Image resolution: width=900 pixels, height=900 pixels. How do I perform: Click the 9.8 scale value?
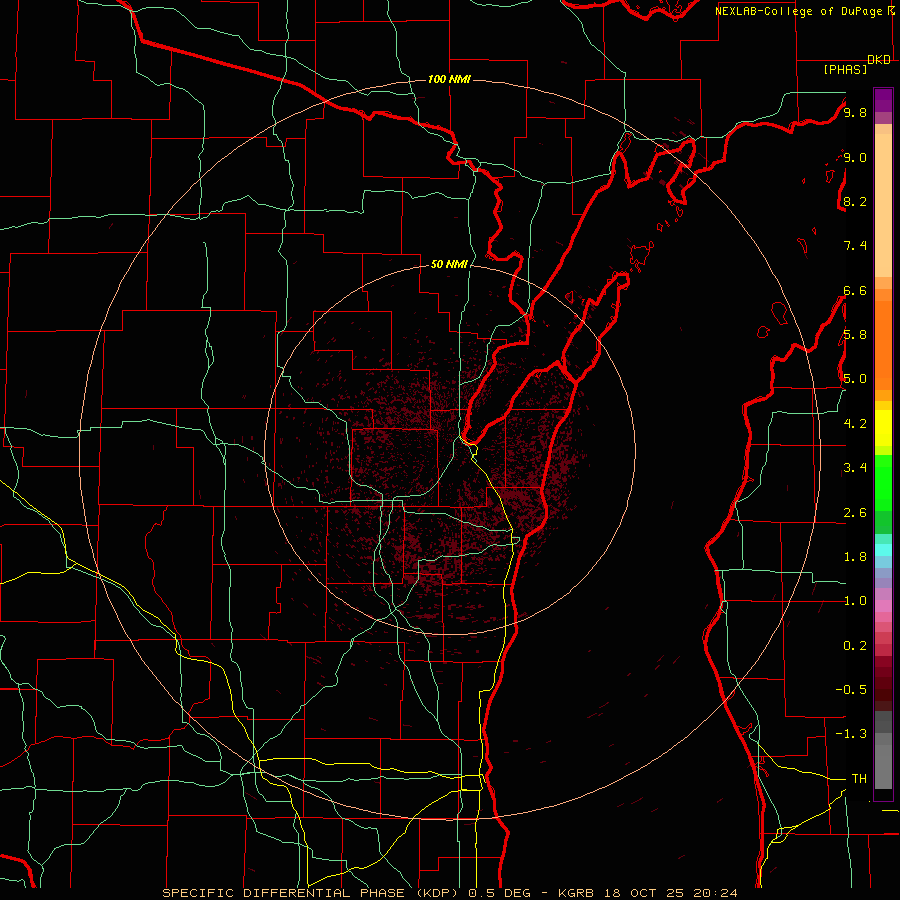[855, 112]
